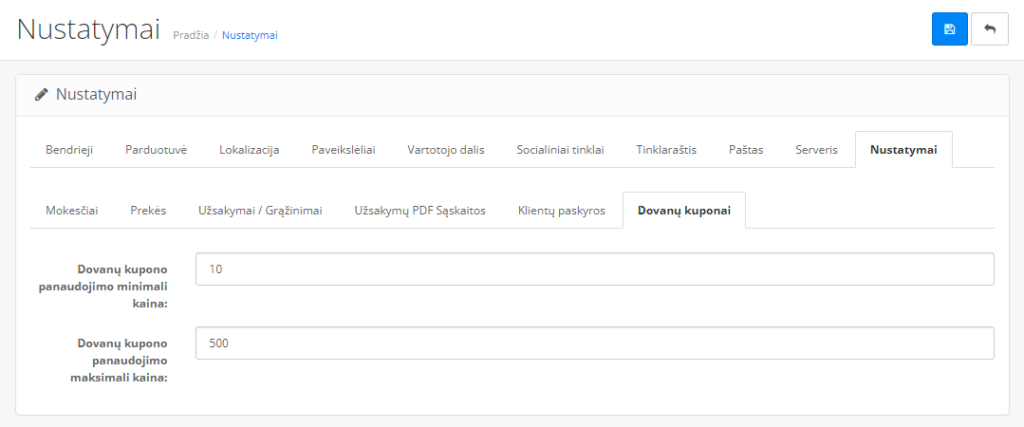Screen dimensions: 1024x427
Task: Open the Paveikslėliai tab
Action: [344, 150]
